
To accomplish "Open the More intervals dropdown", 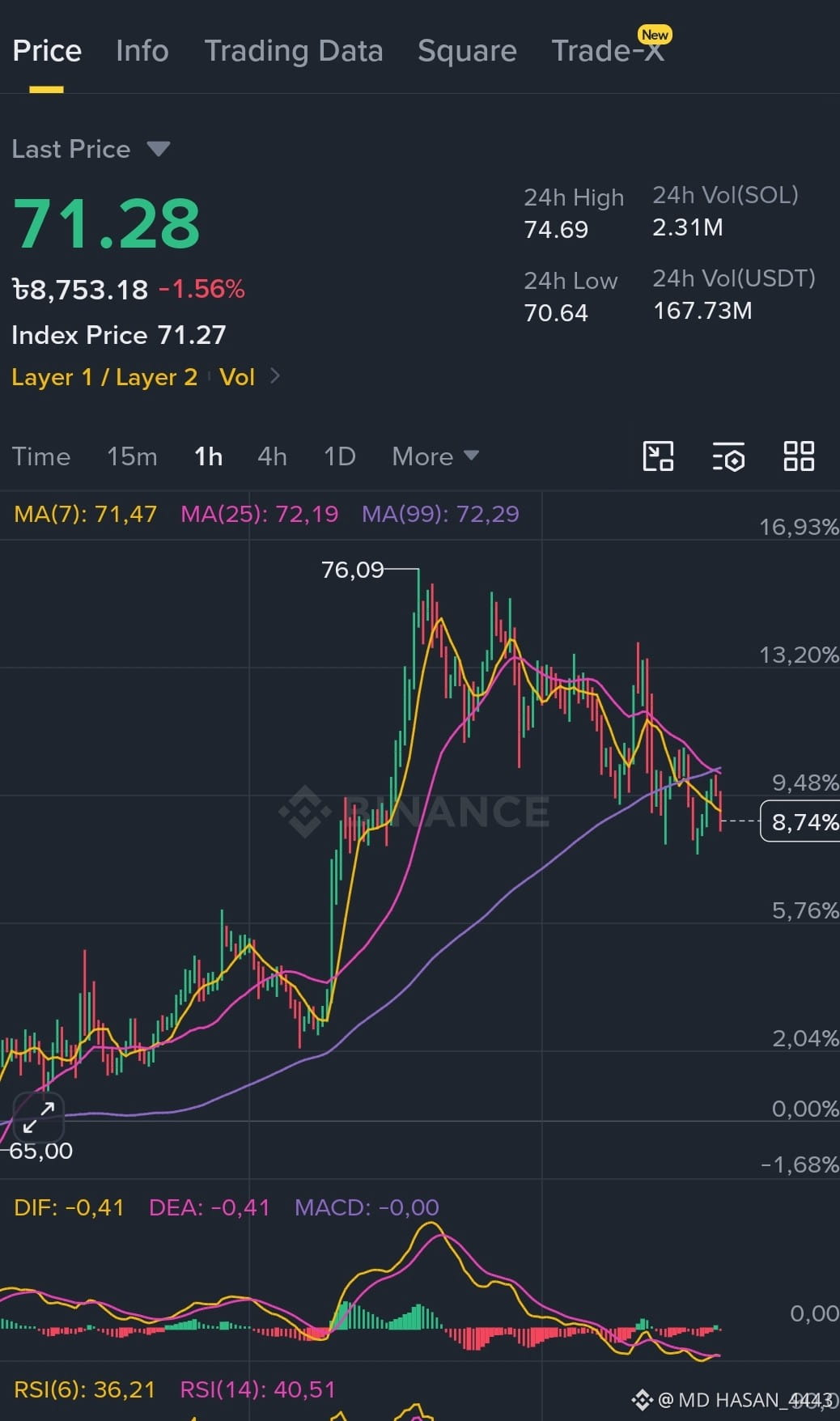I will 435,456.
